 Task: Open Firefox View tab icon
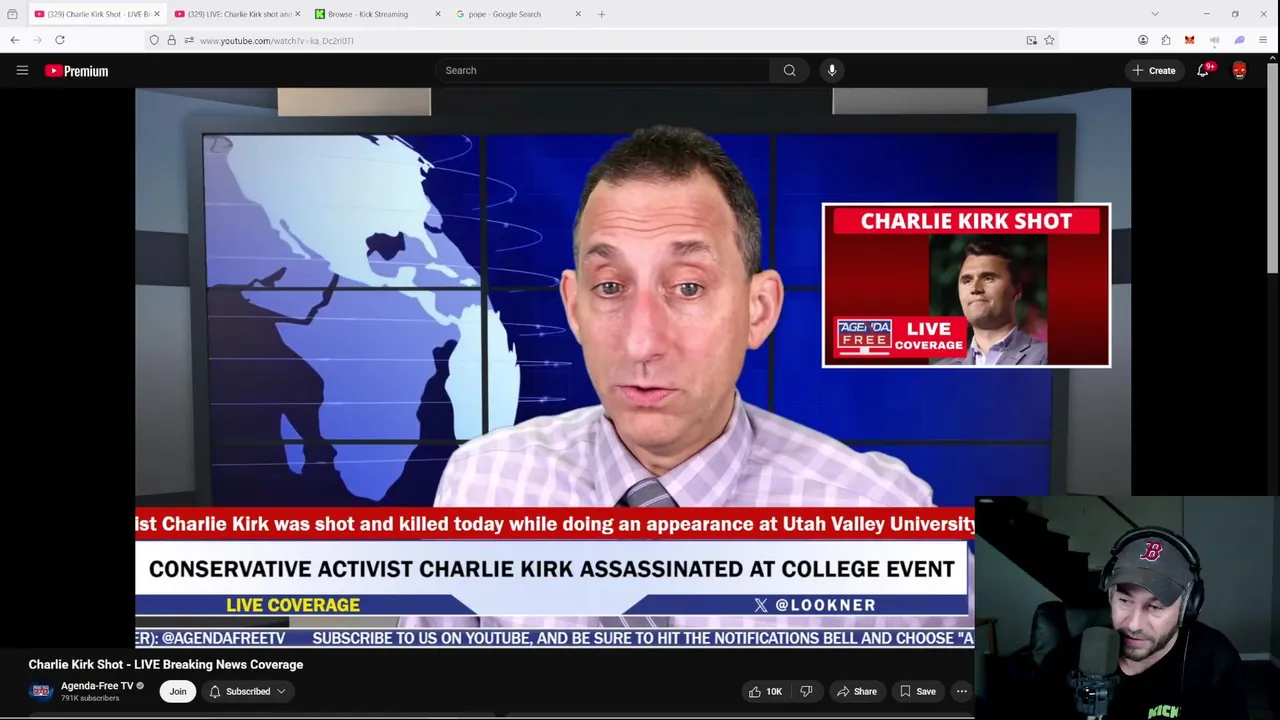click(12, 14)
